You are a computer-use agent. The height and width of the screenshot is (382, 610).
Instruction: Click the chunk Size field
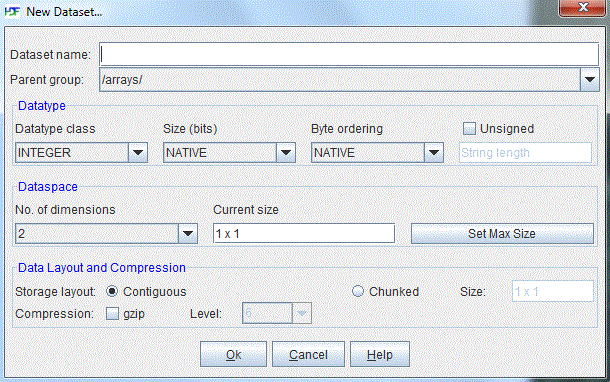coord(553,291)
